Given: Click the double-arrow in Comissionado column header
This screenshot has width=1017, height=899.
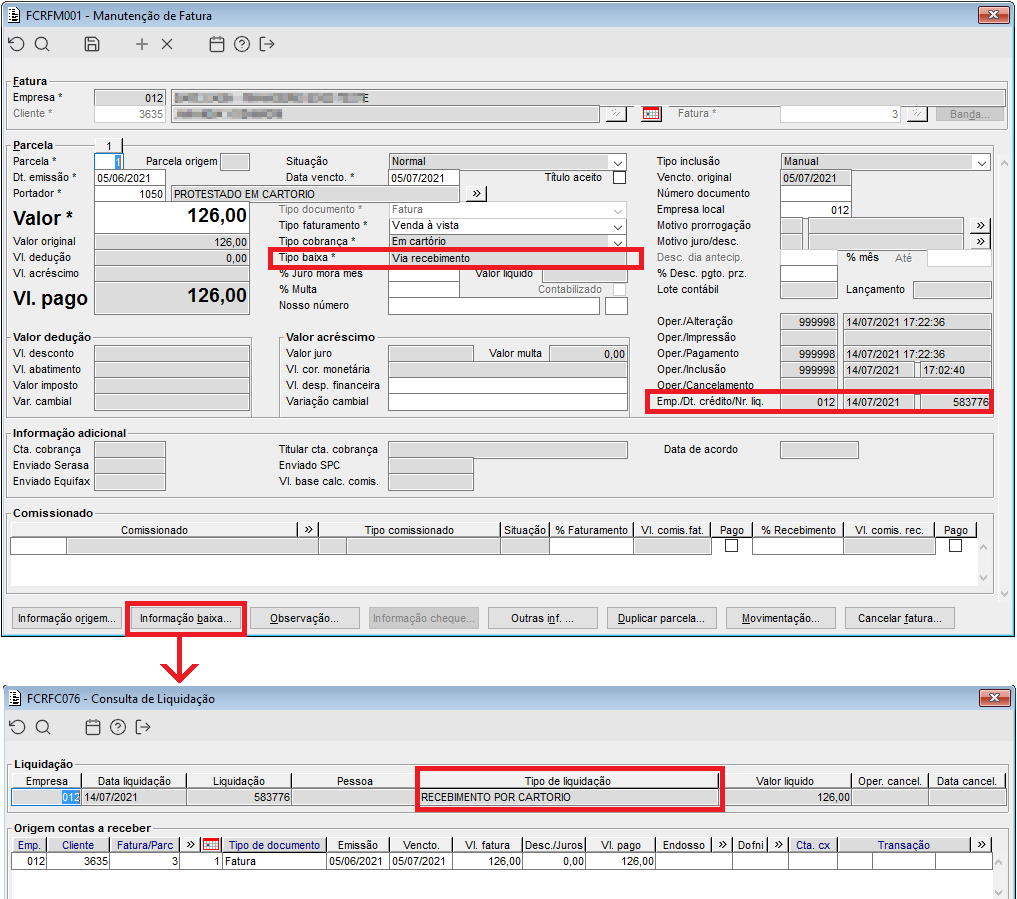Looking at the screenshot, I should 308,530.
